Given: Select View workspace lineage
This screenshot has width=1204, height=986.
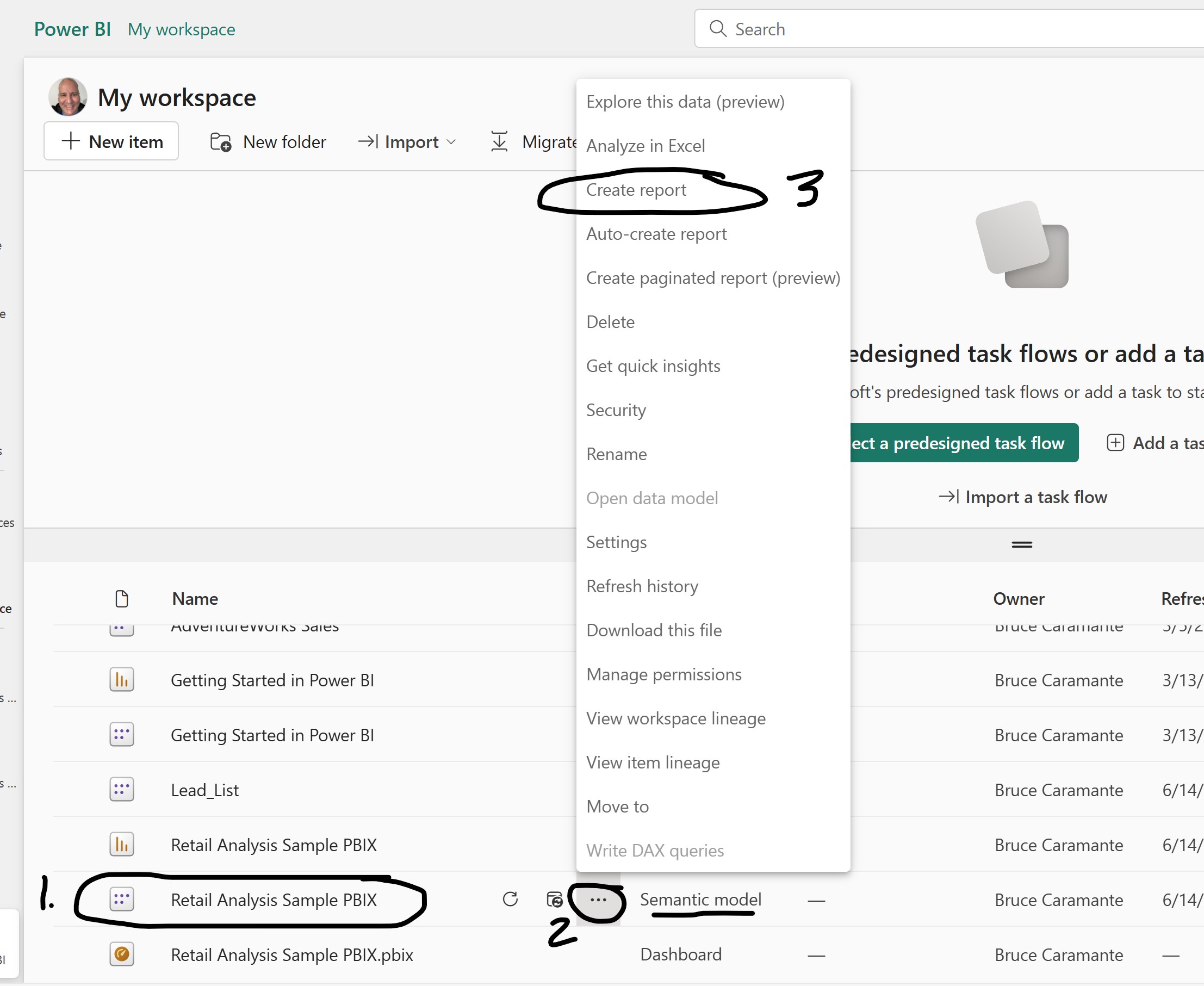Looking at the screenshot, I should (x=676, y=718).
